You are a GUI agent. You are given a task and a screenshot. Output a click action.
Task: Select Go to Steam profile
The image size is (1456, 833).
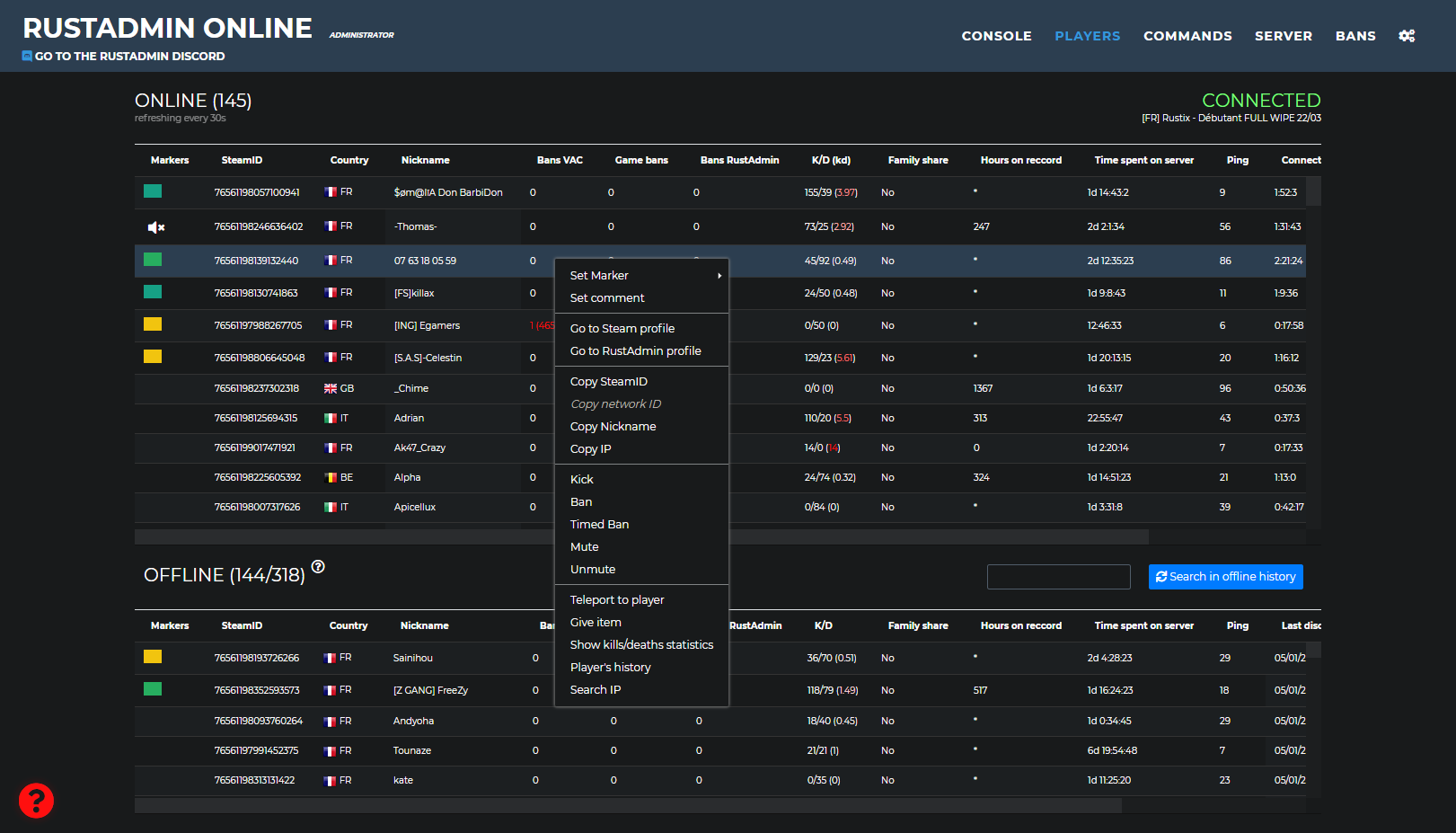[x=641, y=329]
